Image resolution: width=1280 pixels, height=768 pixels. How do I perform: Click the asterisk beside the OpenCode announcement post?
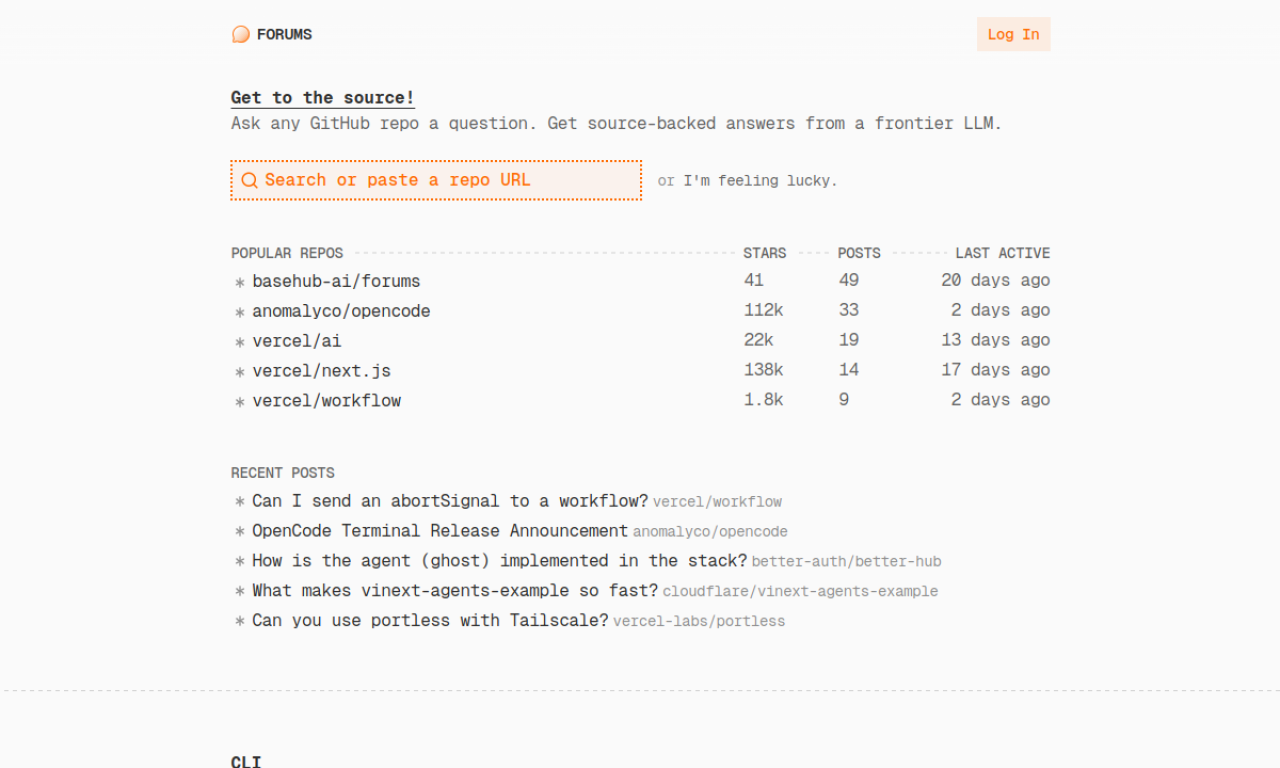(239, 531)
